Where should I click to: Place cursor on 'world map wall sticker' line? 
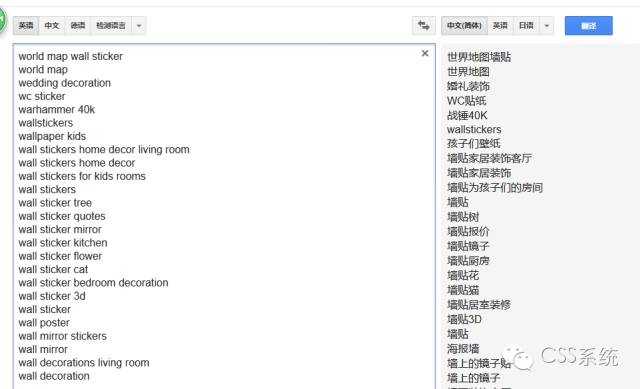tap(70, 56)
